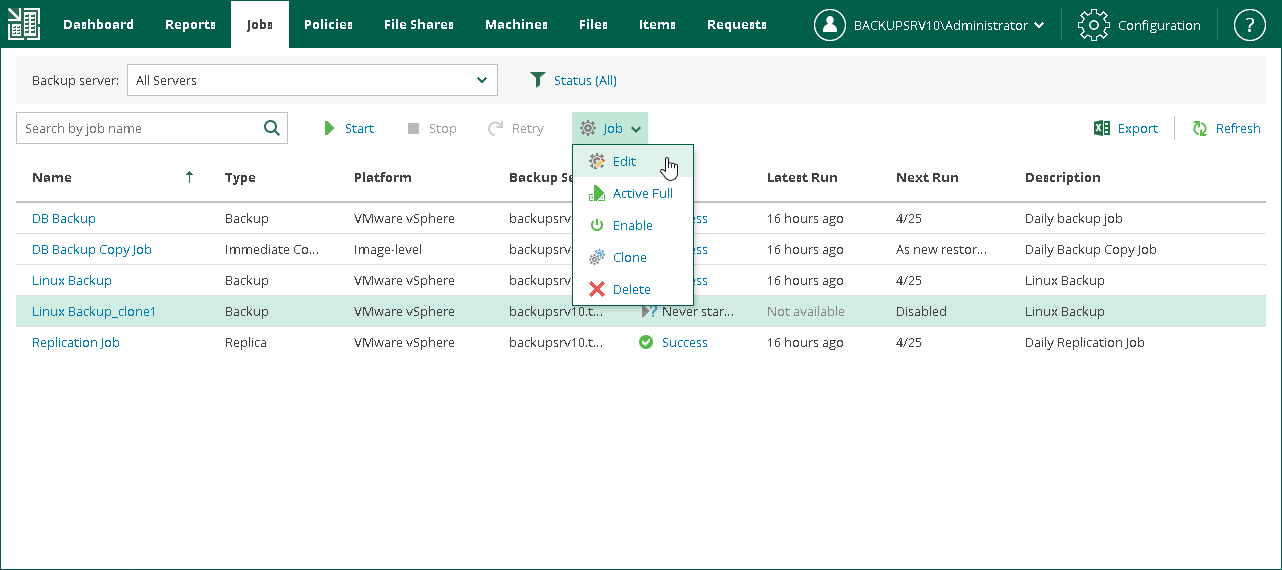Screen dimensions: 1282x570
Task: Open the DB Backup Copy Job link
Action: (92, 249)
